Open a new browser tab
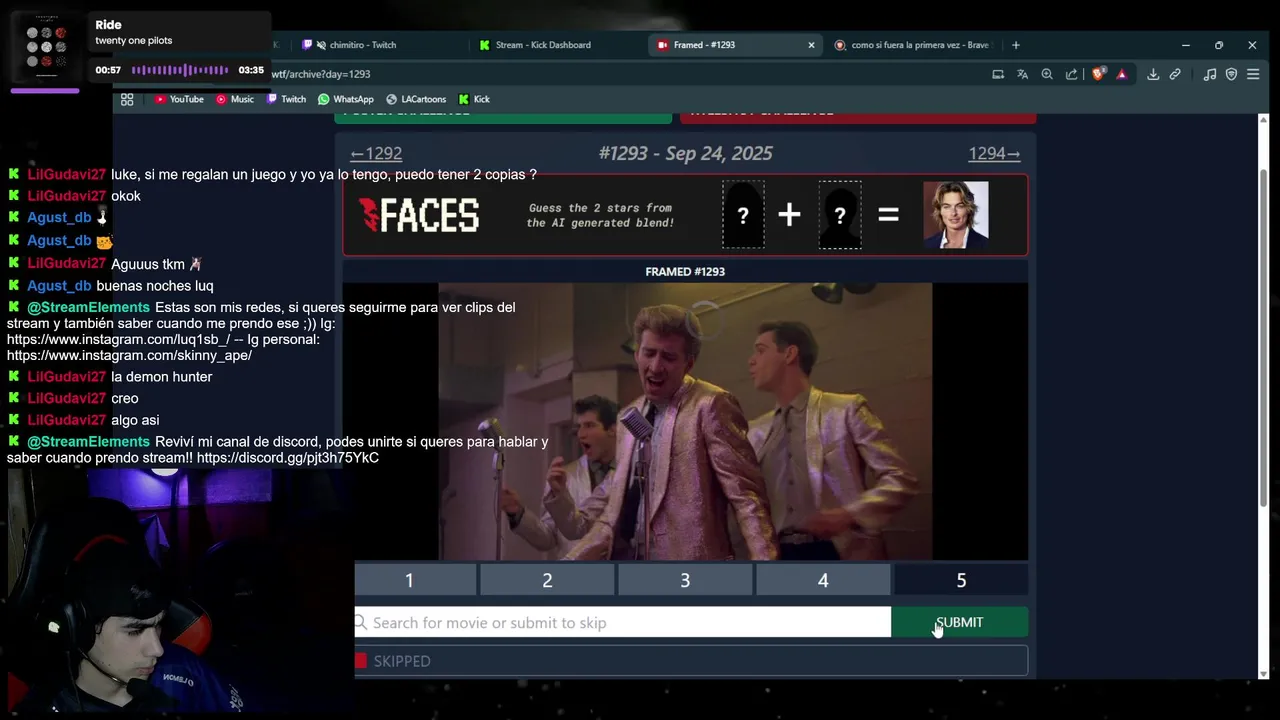 [1016, 45]
